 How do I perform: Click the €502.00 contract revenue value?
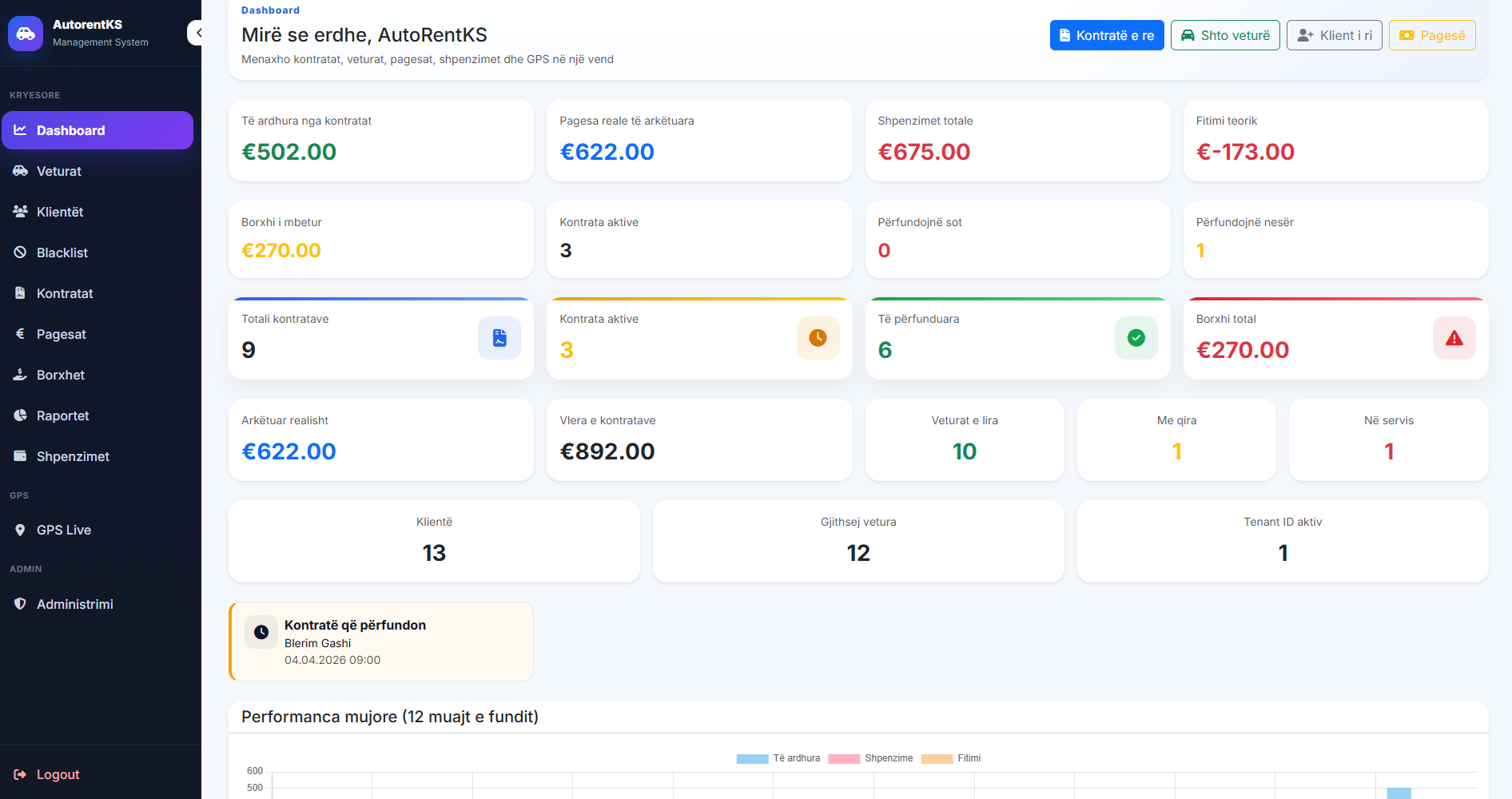coord(288,152)
